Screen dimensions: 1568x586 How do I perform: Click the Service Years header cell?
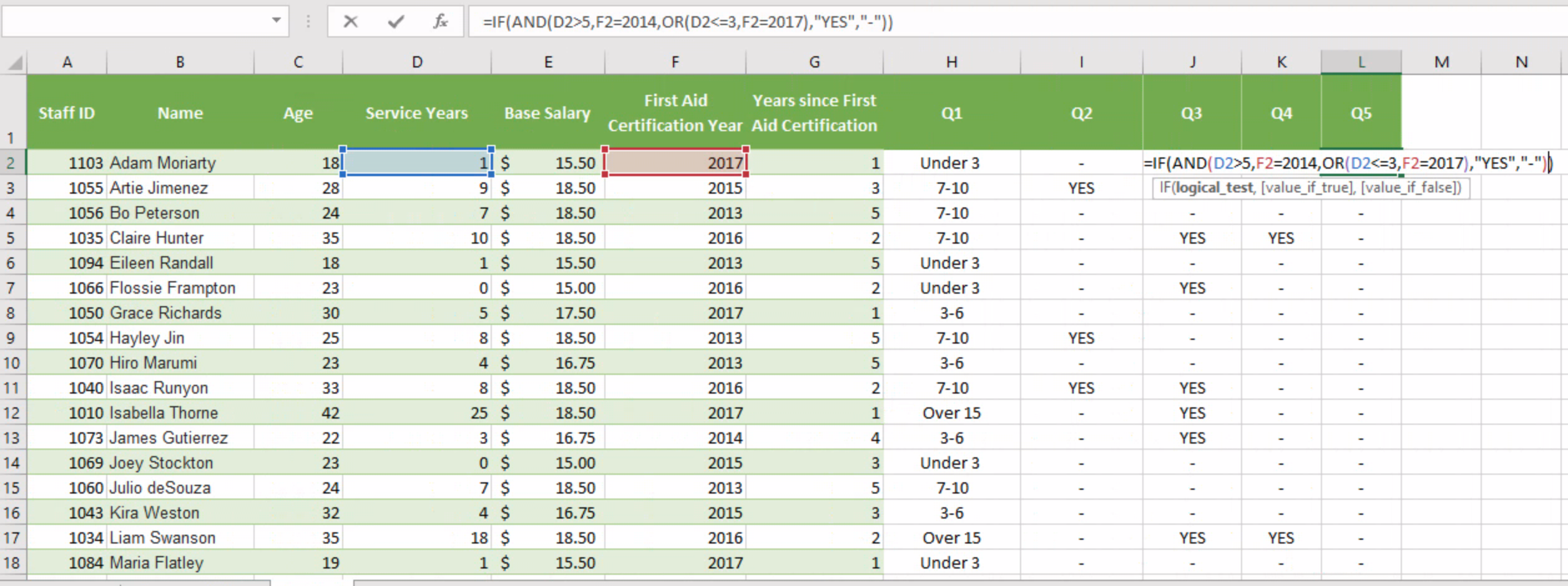coord(417,112)
